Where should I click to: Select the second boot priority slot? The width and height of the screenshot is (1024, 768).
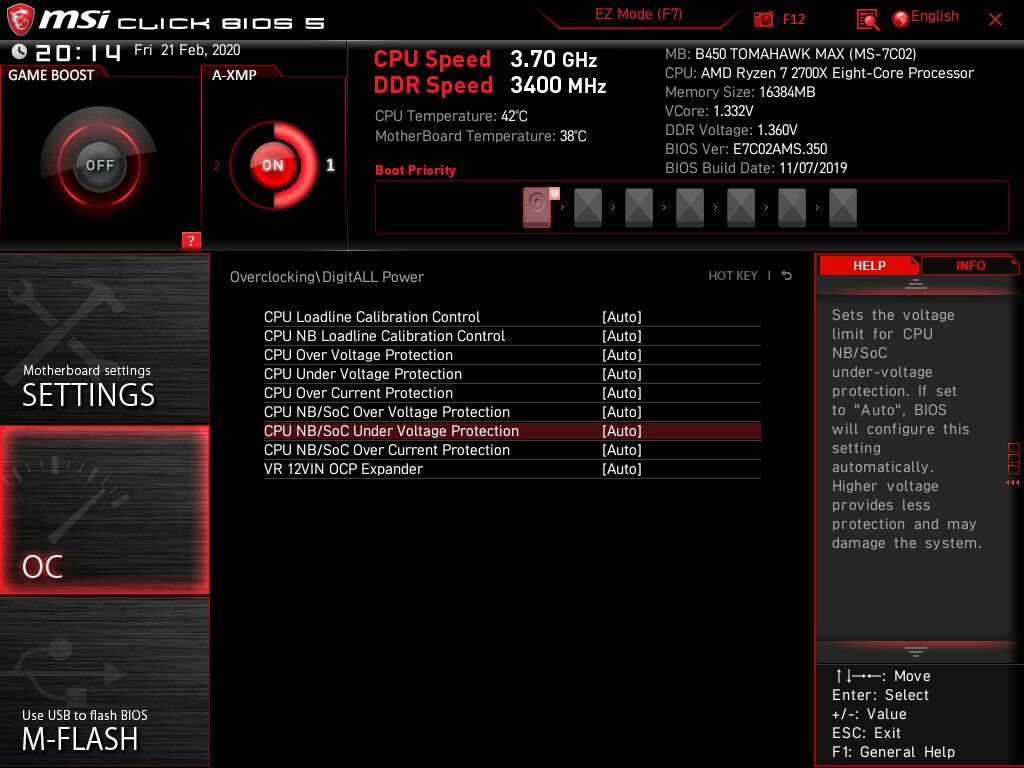[x=588, y=208]
